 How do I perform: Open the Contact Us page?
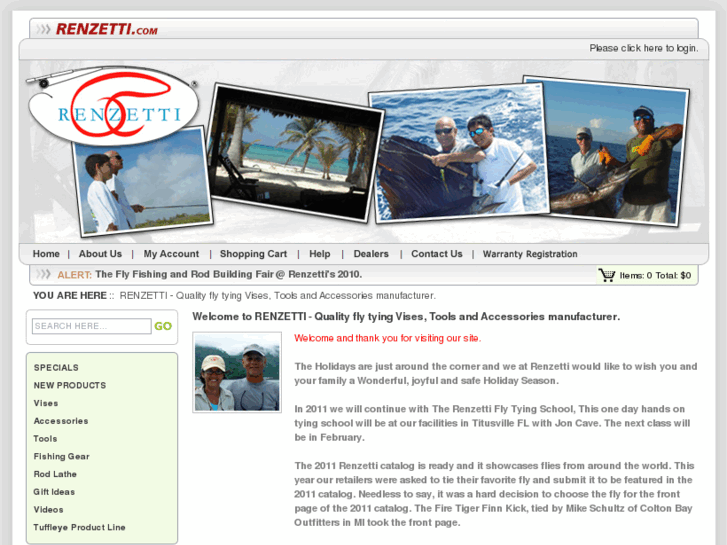point(437,254)
